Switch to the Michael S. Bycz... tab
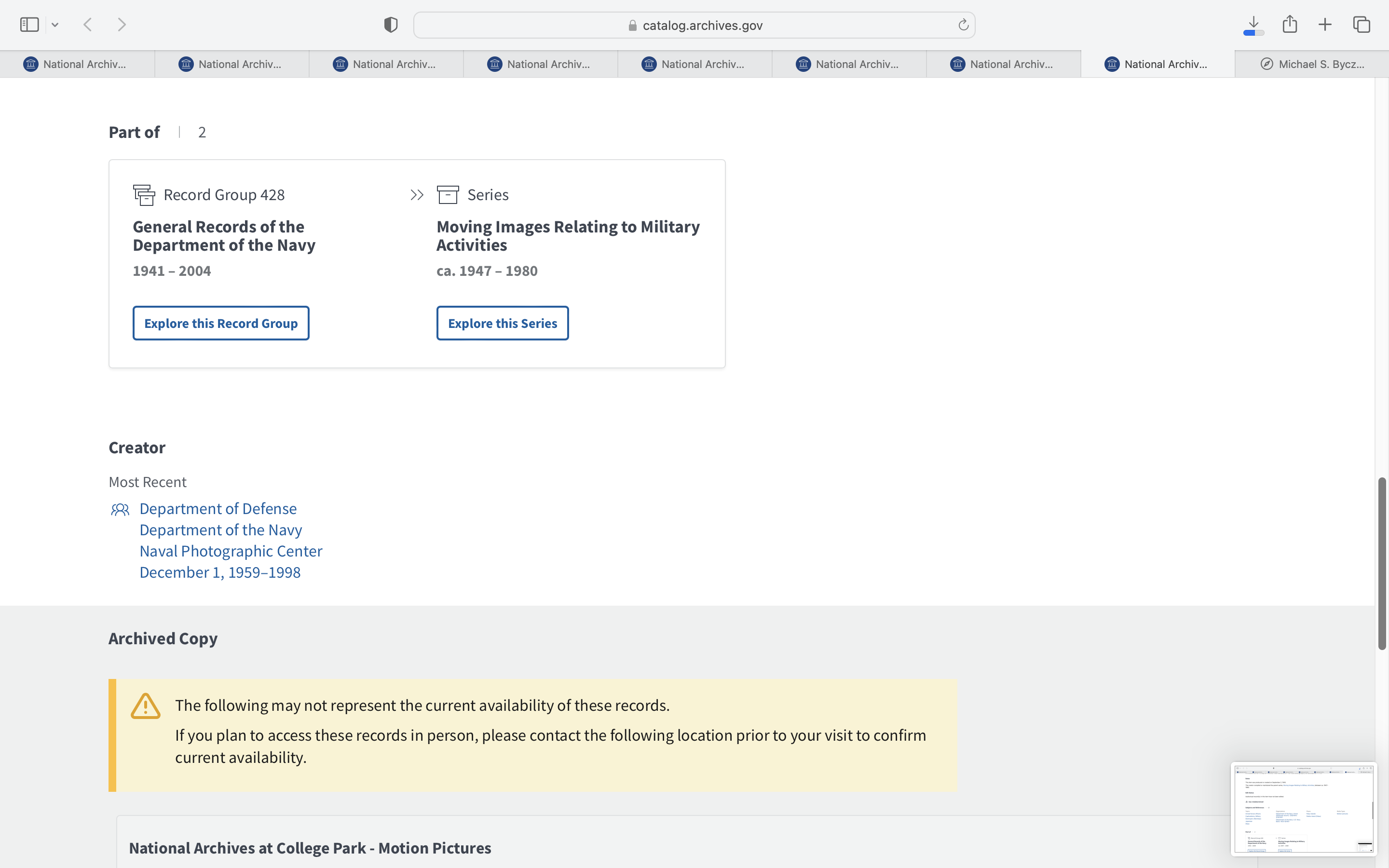 (x=1312, y=64)
